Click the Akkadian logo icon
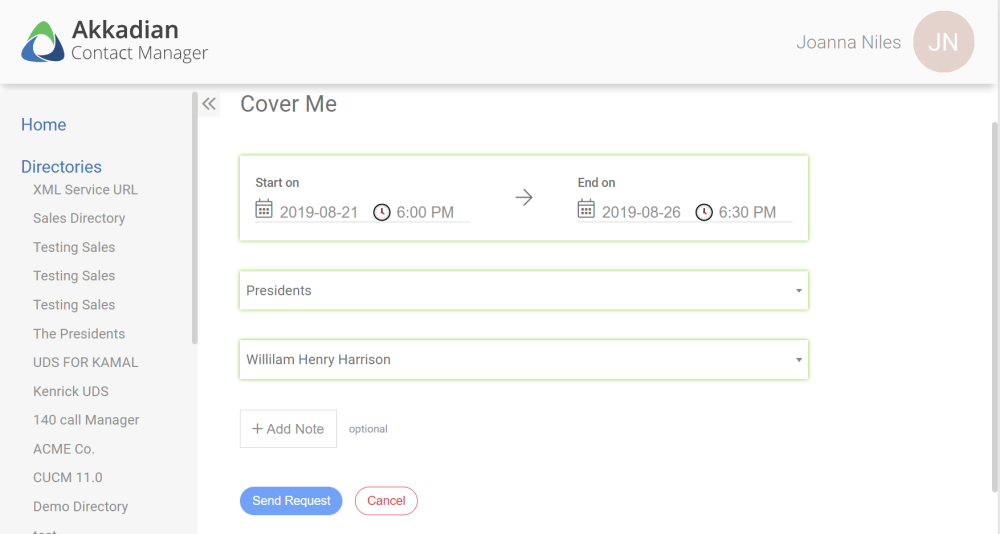1000x534 pixels. 43,42
